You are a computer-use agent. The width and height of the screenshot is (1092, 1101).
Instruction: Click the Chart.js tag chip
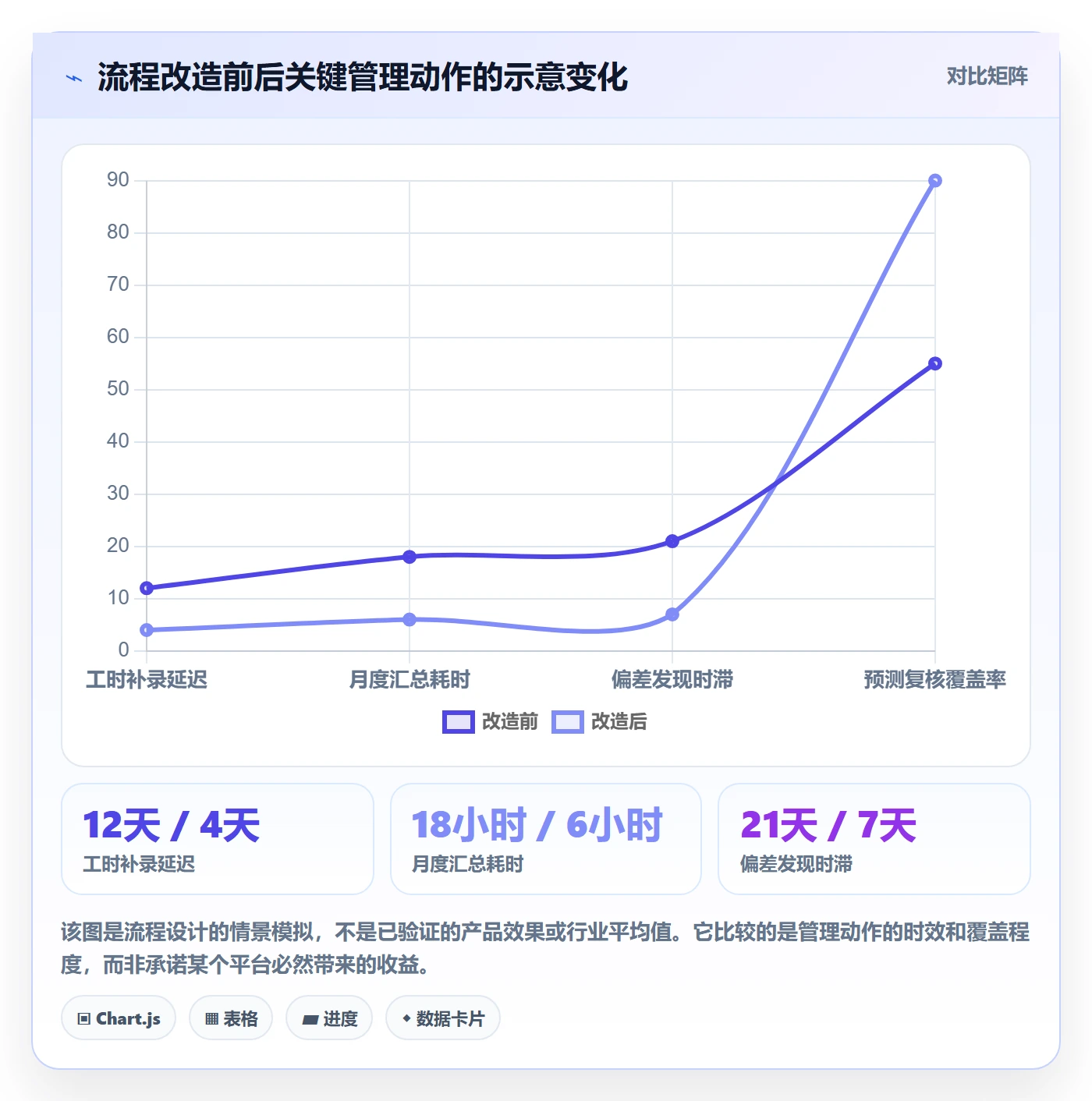[119, 1018]
